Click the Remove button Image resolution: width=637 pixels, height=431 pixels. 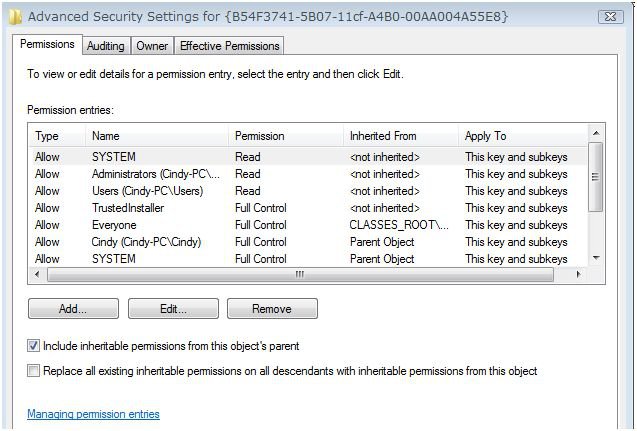[x=272, y=309]
